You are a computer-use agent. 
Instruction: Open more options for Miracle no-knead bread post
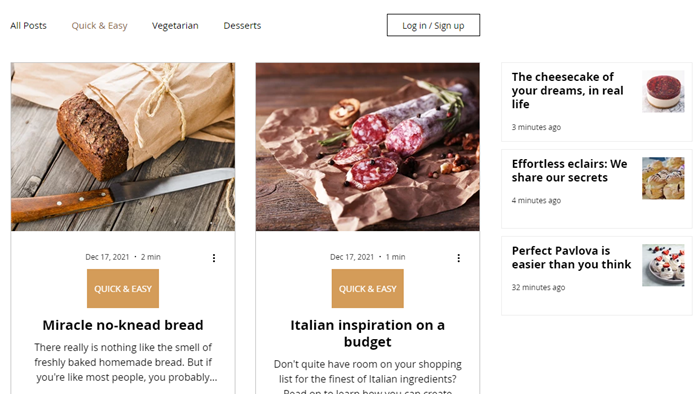click(x=214, y=258)
